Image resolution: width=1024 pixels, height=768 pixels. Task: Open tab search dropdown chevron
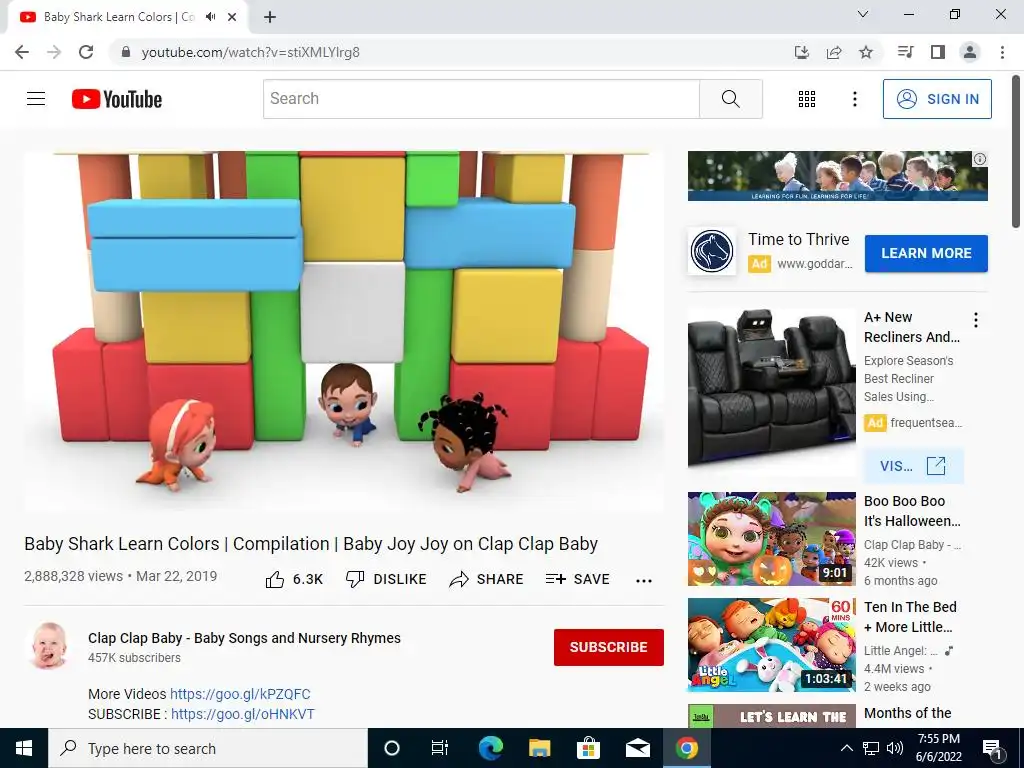pos(863,14)
